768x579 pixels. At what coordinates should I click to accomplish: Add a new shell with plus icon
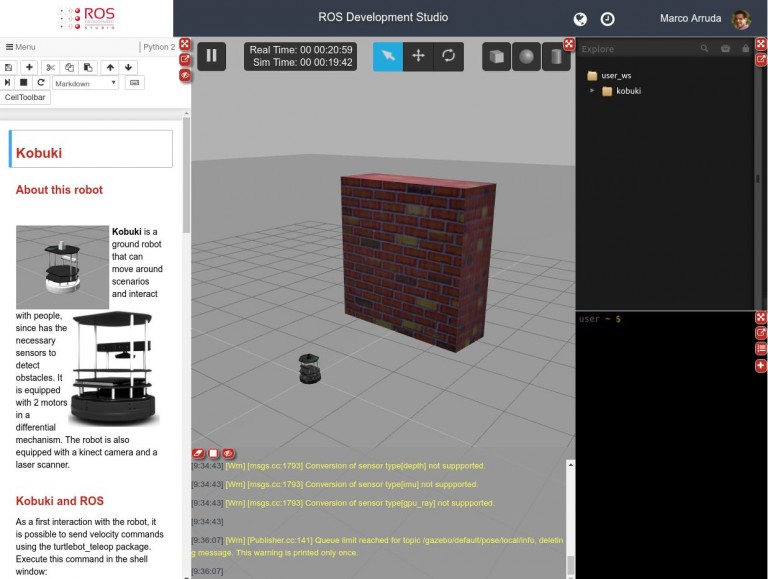761,366
